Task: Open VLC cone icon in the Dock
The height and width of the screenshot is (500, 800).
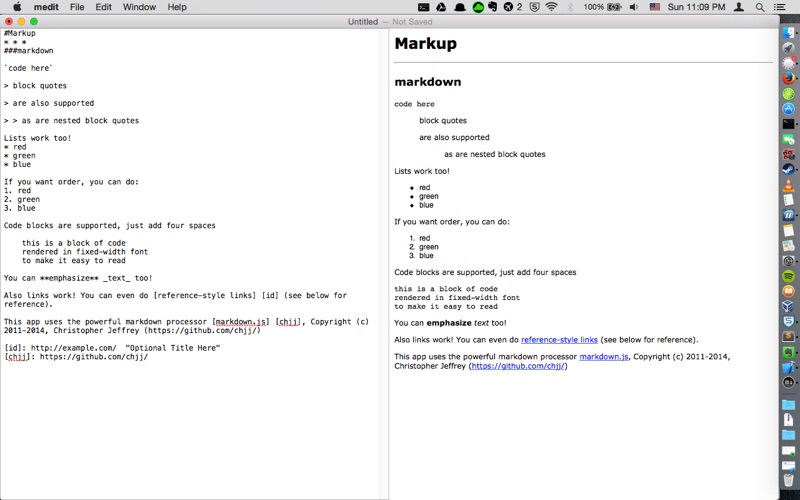Action: [x=789, y=185]
